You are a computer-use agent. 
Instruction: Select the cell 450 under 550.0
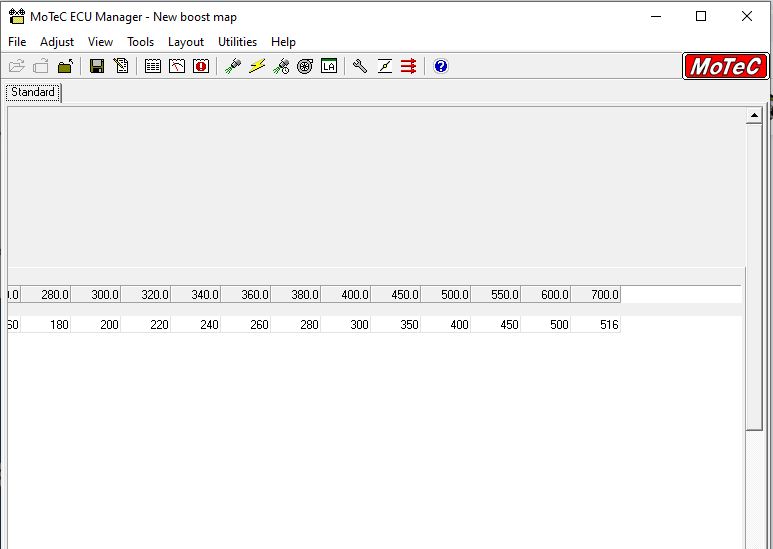[x=496, y=324]
